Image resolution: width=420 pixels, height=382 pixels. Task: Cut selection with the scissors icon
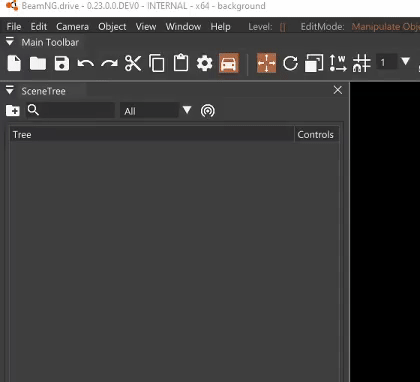click(x=133, y=63)
